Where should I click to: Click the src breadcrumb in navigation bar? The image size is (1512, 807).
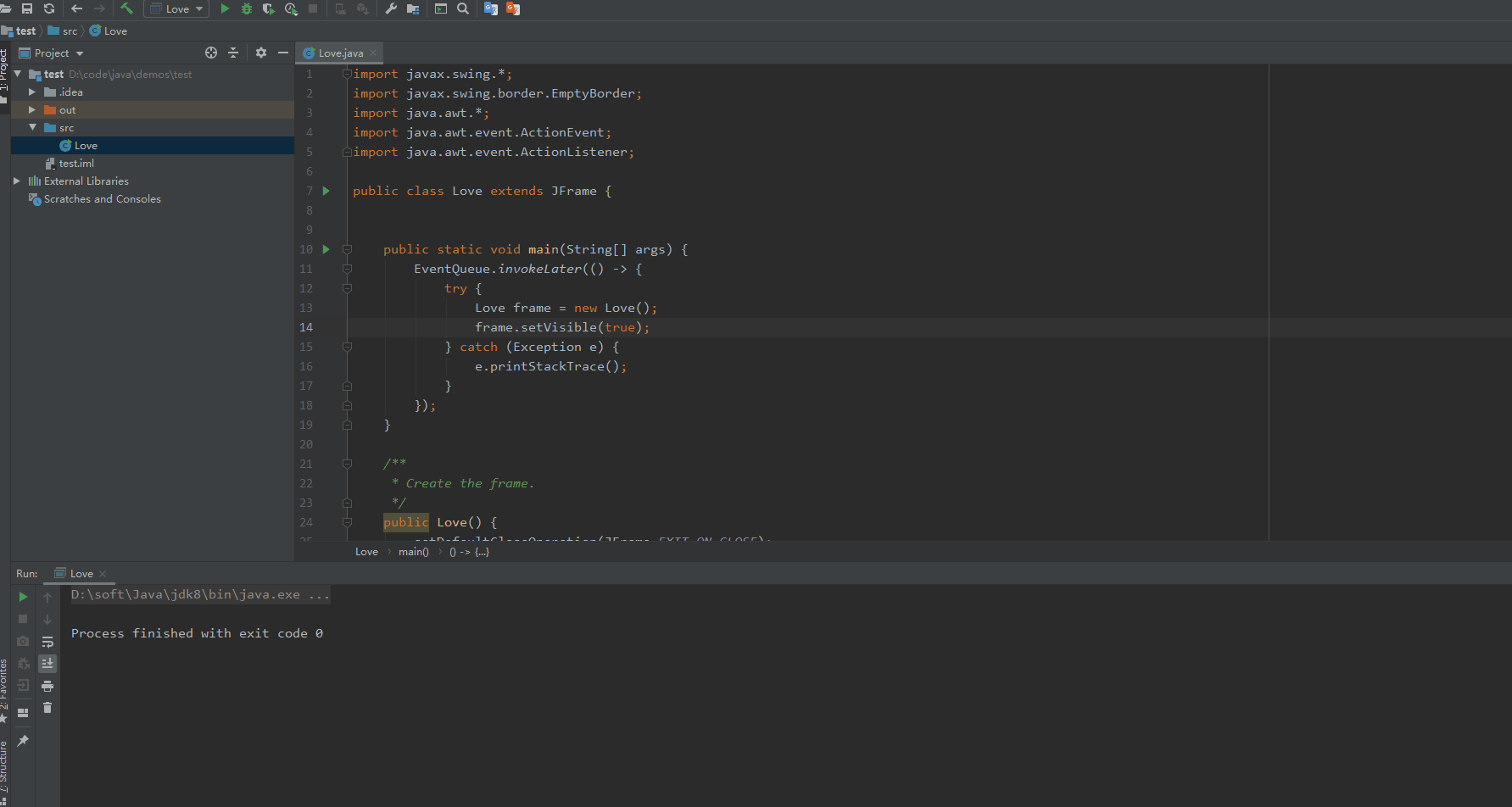click(x=63, y=31)
